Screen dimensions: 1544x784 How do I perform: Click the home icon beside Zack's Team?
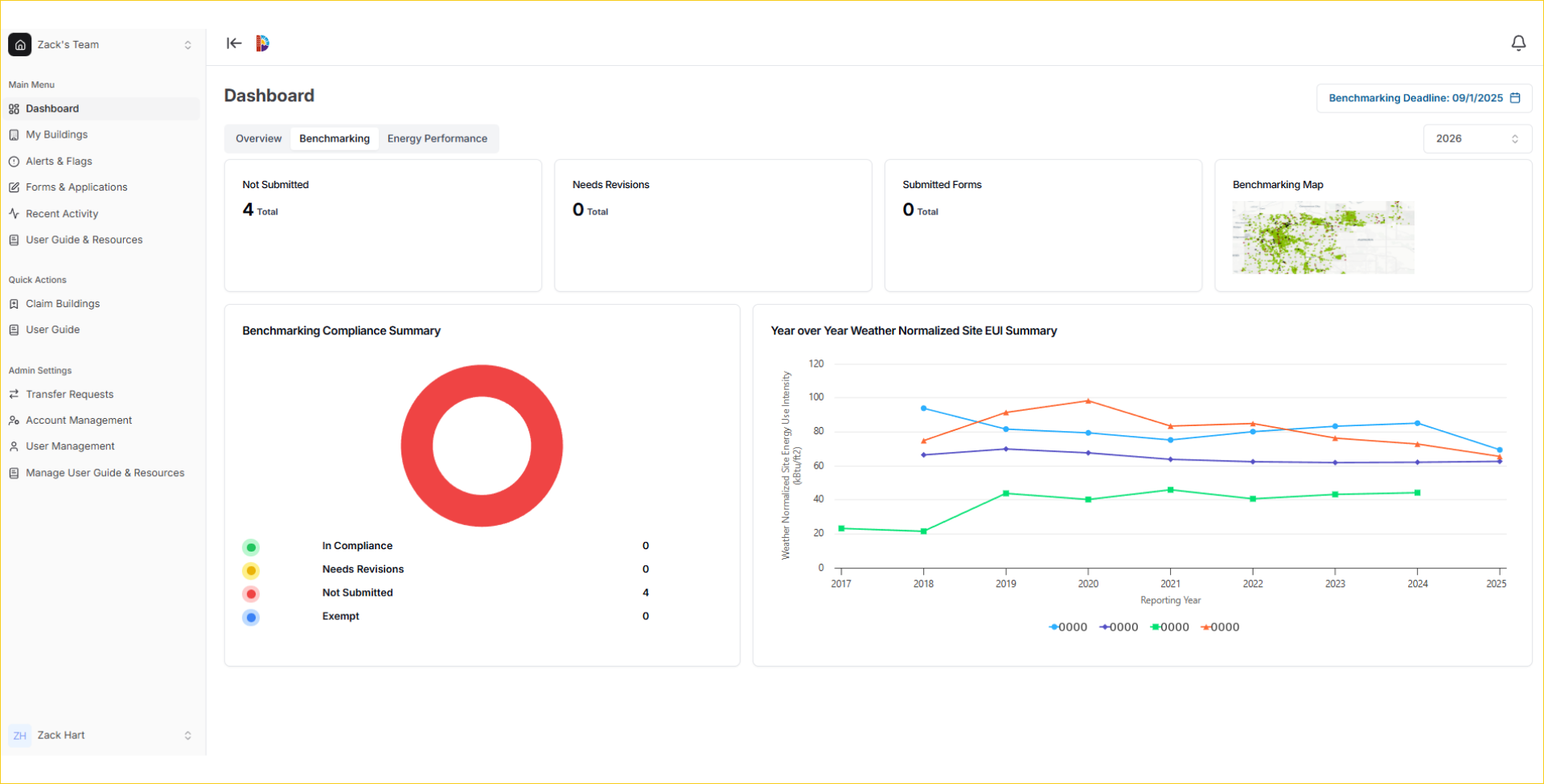20,45
